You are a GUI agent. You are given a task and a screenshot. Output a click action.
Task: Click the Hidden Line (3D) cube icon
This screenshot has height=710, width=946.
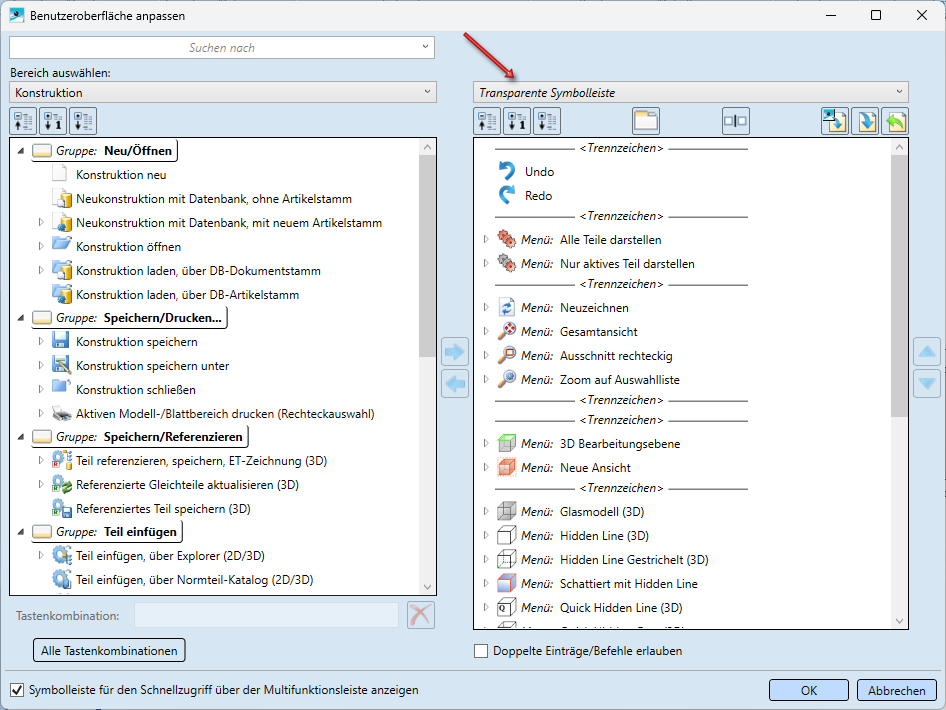tap(507, 535)
